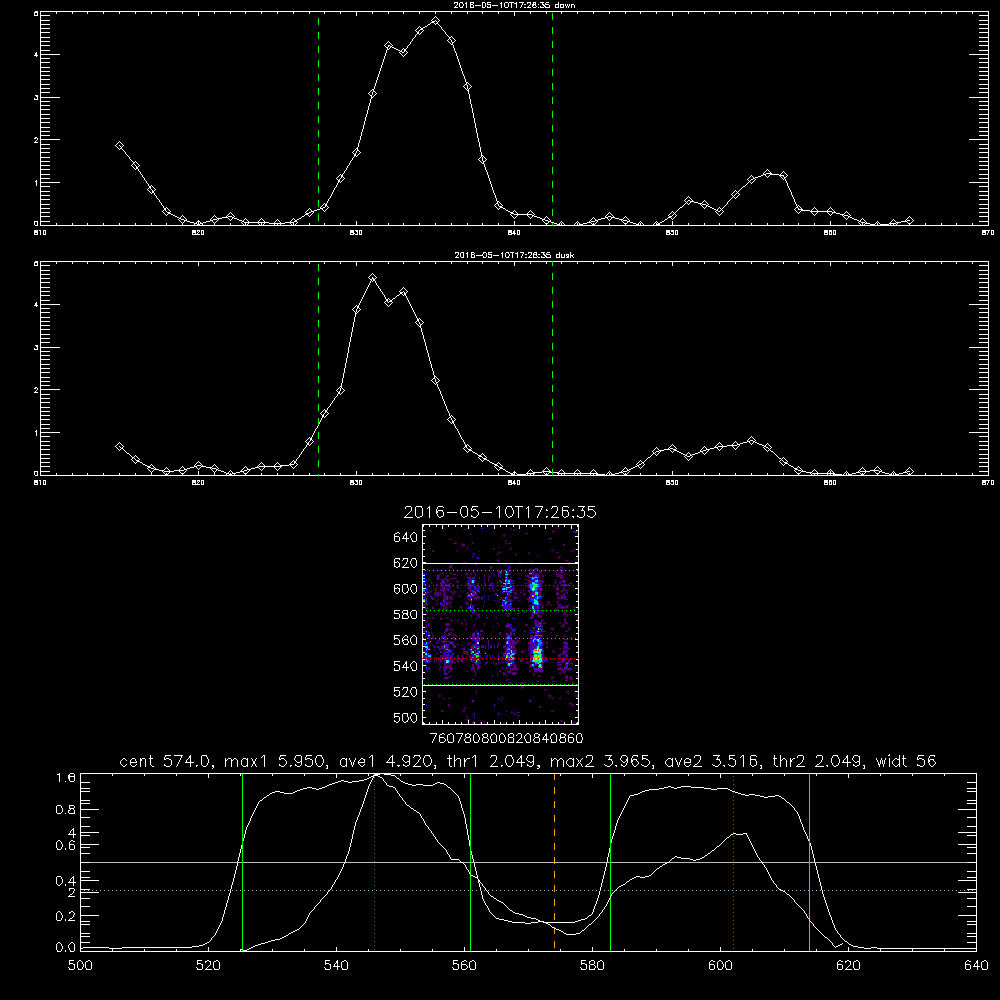This screenshot has width=1000, height=1000.
Task: Click the y-axis label "0.0" of bottom plot
Action: point(66,948)
